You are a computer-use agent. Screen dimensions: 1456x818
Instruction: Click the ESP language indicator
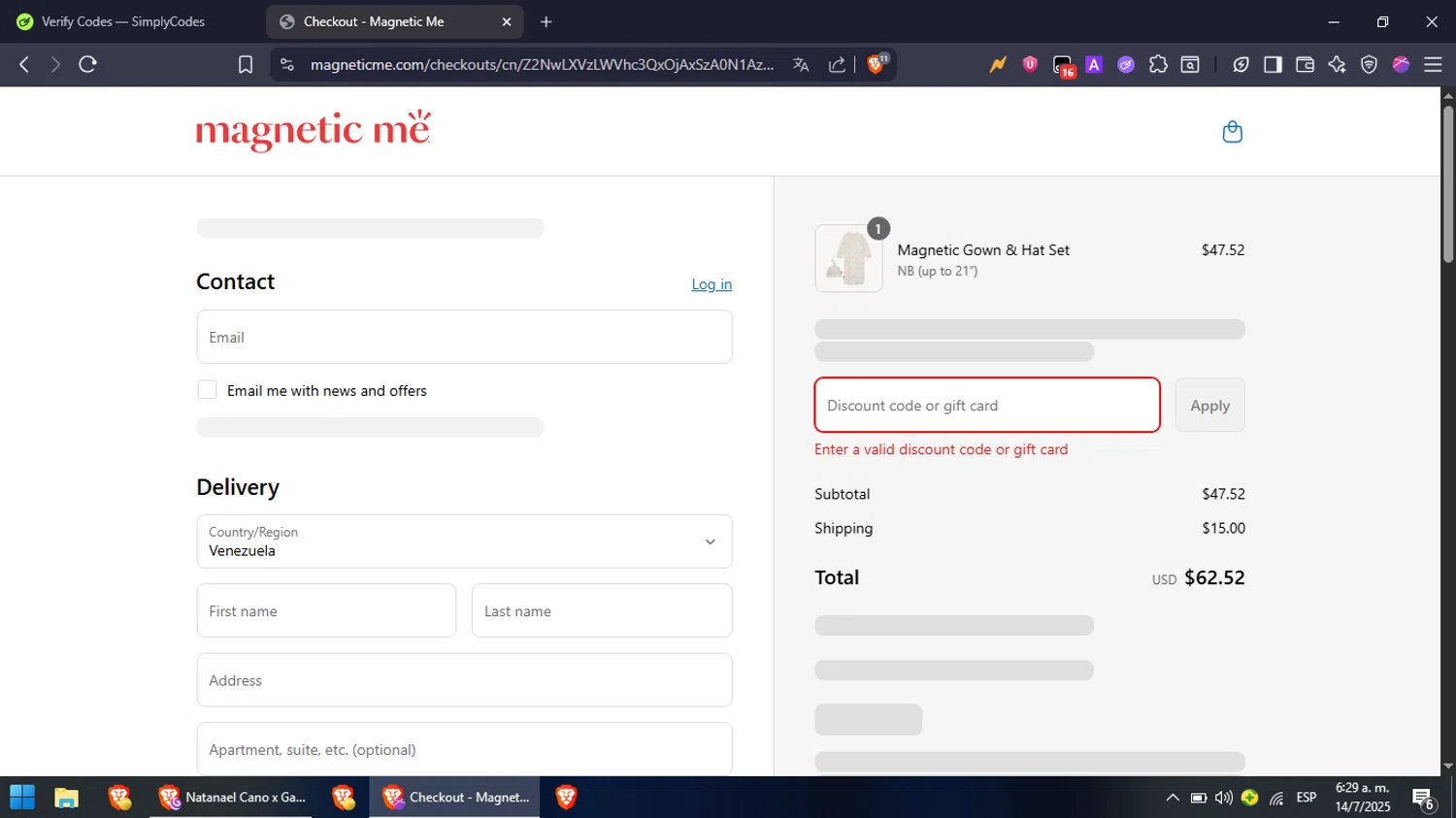[1307, 798]
